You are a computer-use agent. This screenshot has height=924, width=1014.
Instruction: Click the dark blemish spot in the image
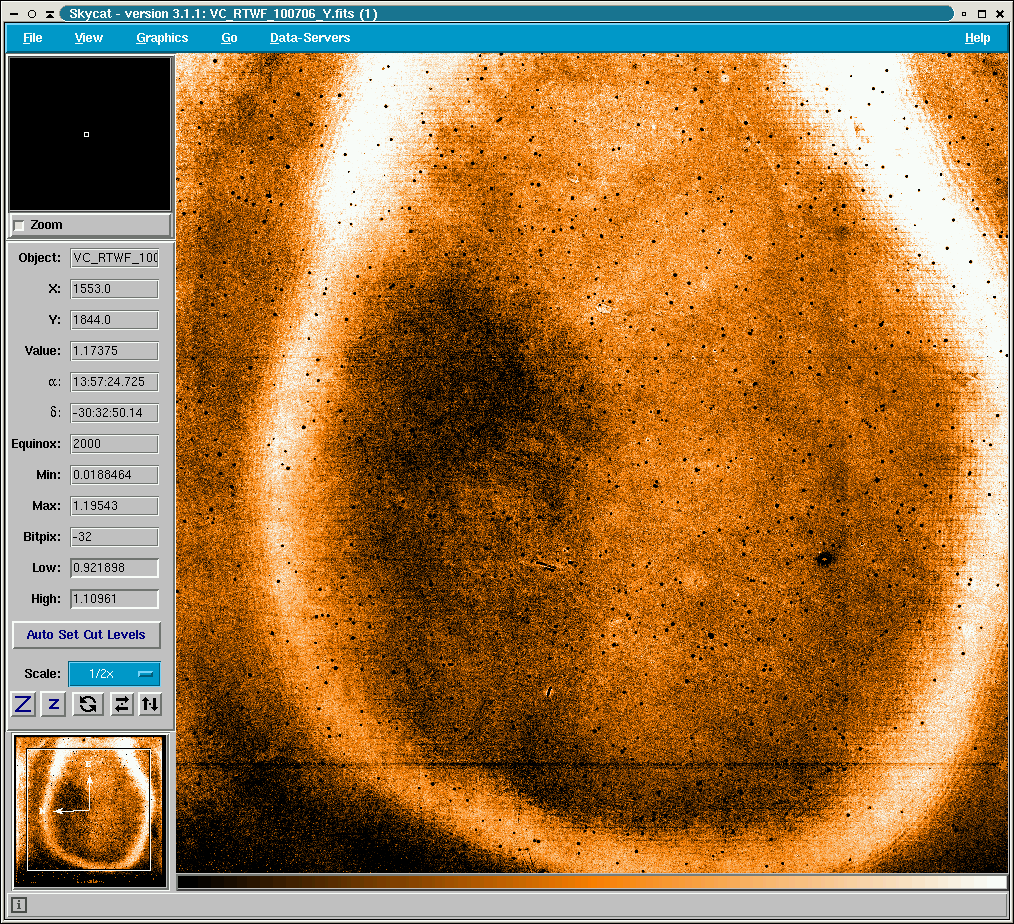point(824,559)
